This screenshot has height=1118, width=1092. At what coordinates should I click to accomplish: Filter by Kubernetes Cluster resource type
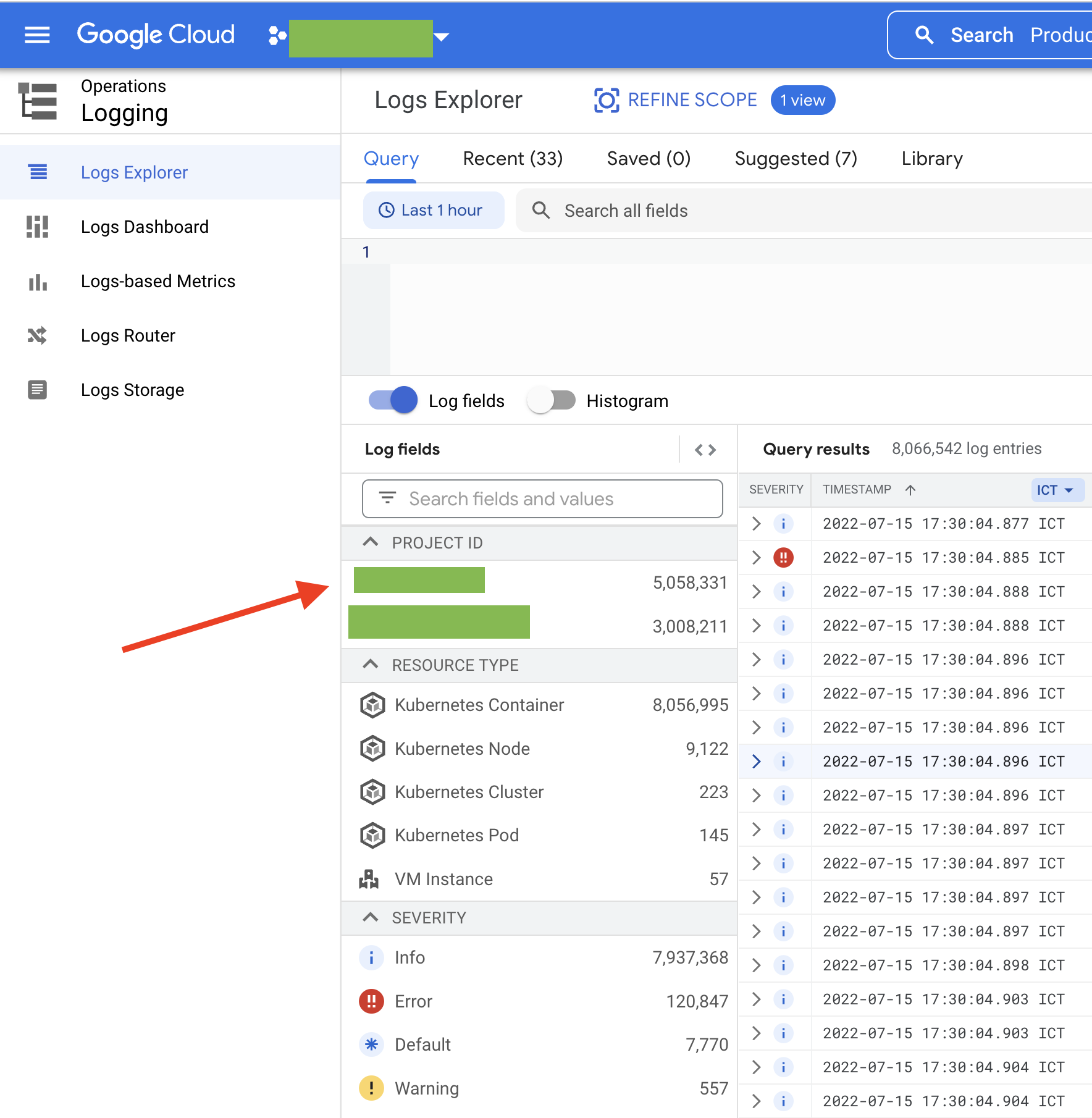(x=539, y=792)
